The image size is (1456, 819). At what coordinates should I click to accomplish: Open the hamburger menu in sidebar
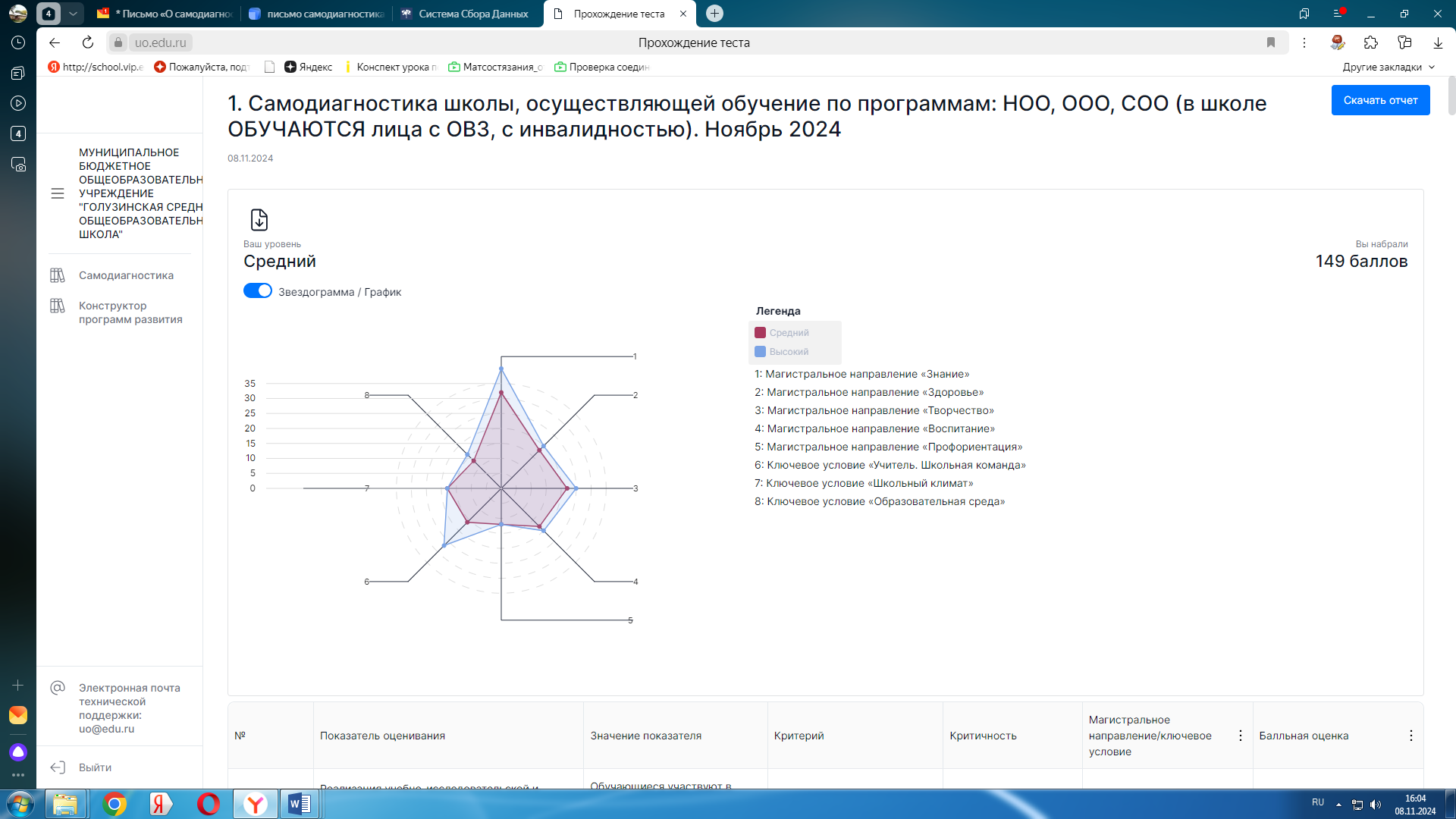pyautogui.click(x=58, y=193)
